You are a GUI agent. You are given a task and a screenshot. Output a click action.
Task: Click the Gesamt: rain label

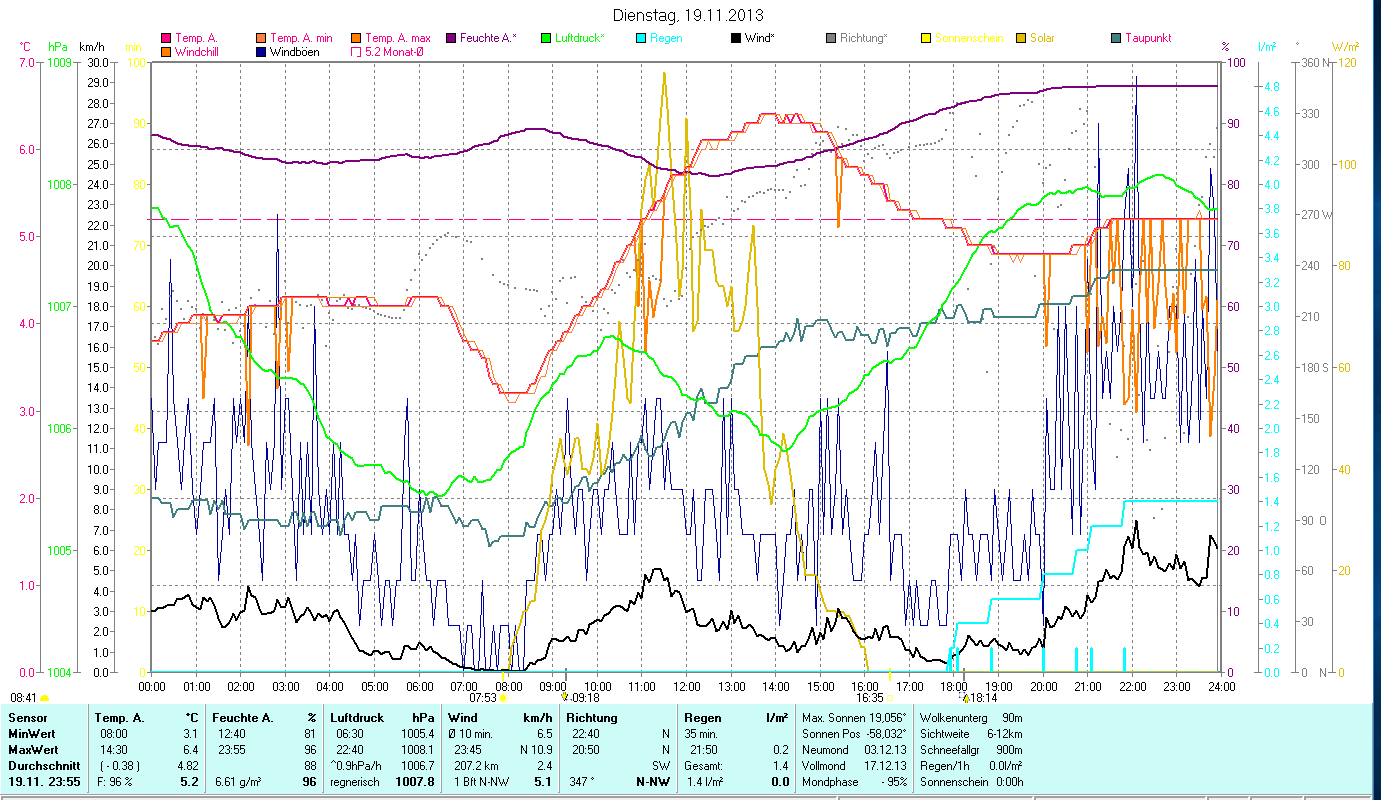701,766
